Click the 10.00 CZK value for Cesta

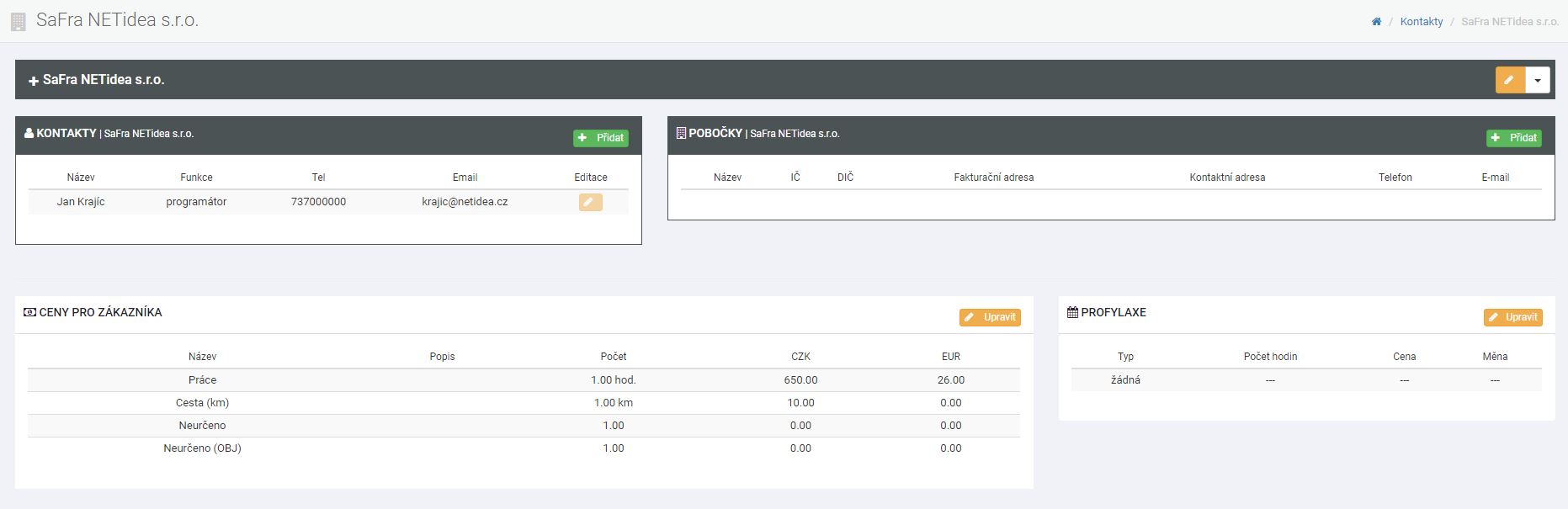coord(800,403)
